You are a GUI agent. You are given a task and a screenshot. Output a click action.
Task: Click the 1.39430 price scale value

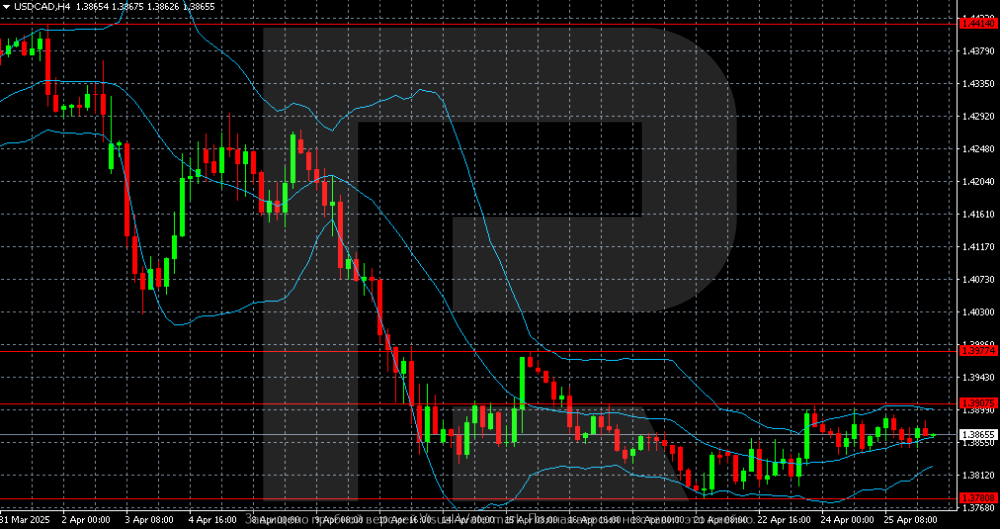point(976,377)
